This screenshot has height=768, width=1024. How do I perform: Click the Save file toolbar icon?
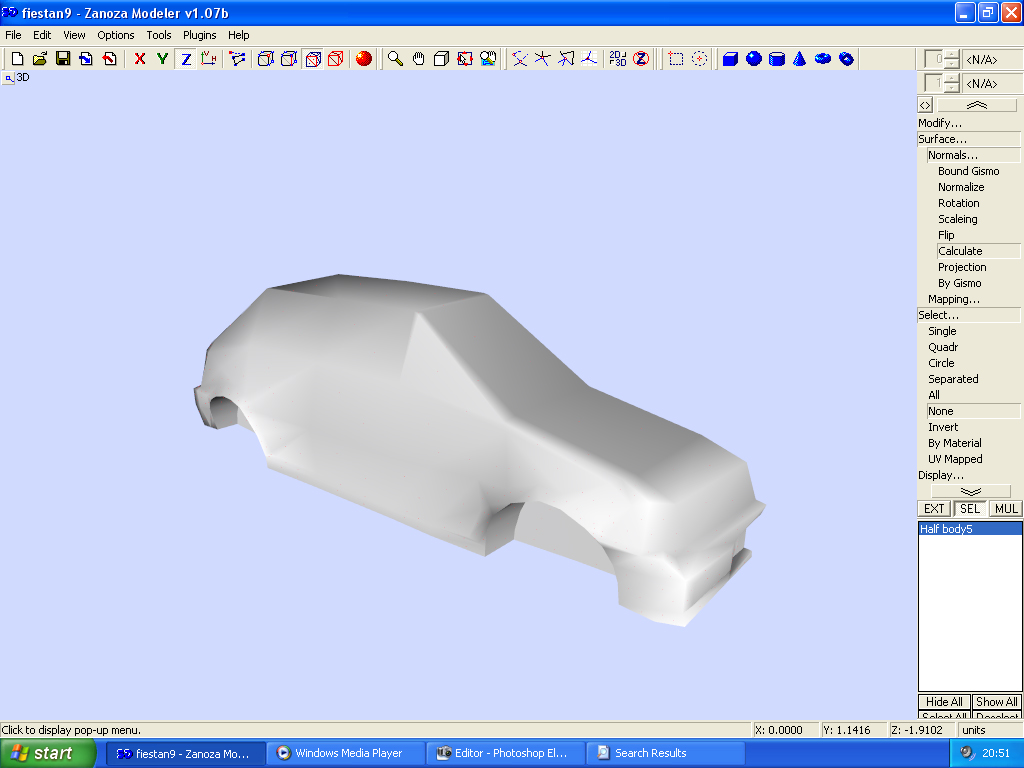click(x=63, y=59)
